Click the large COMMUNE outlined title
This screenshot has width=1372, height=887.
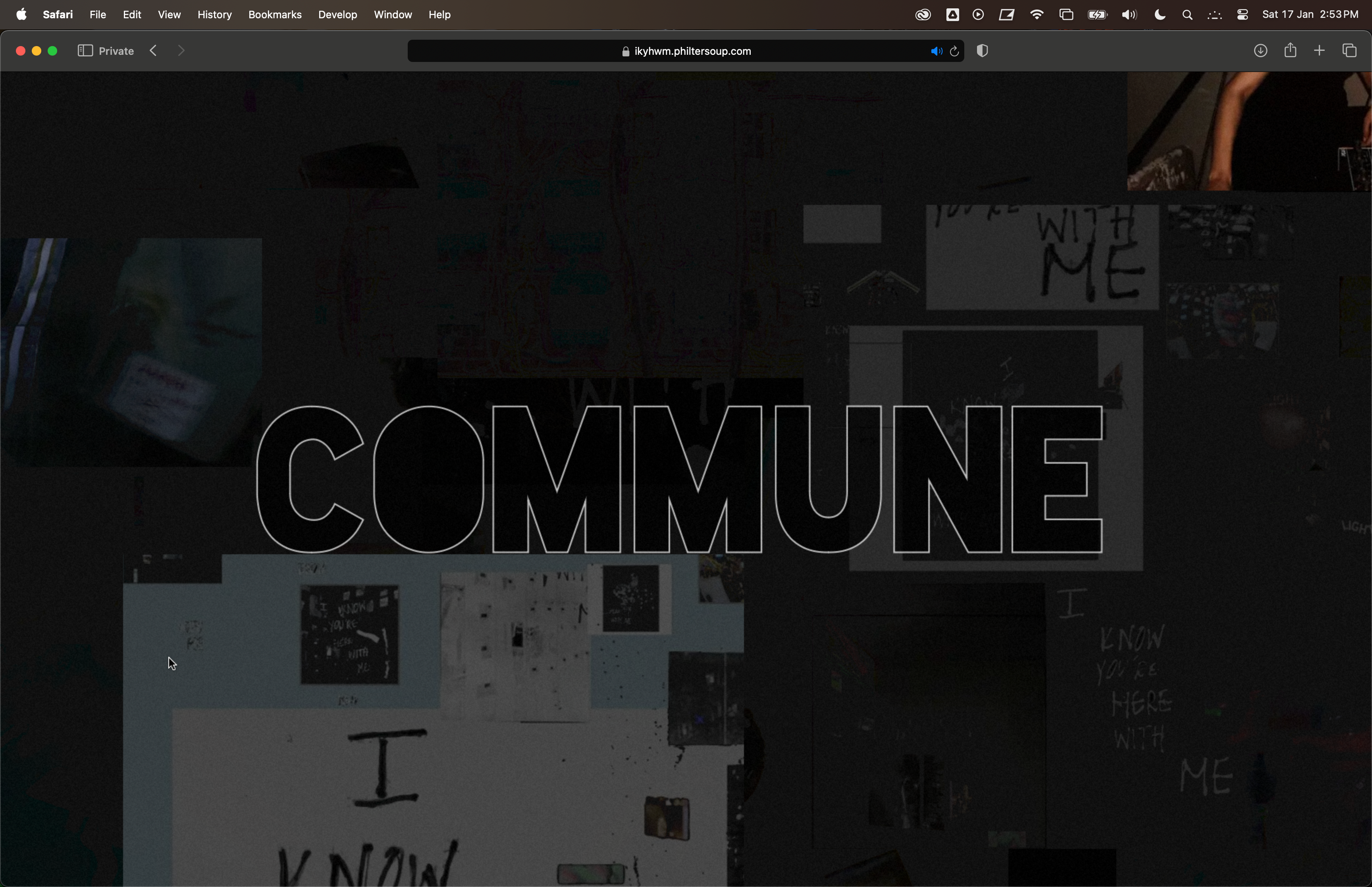tap(679, 479)
